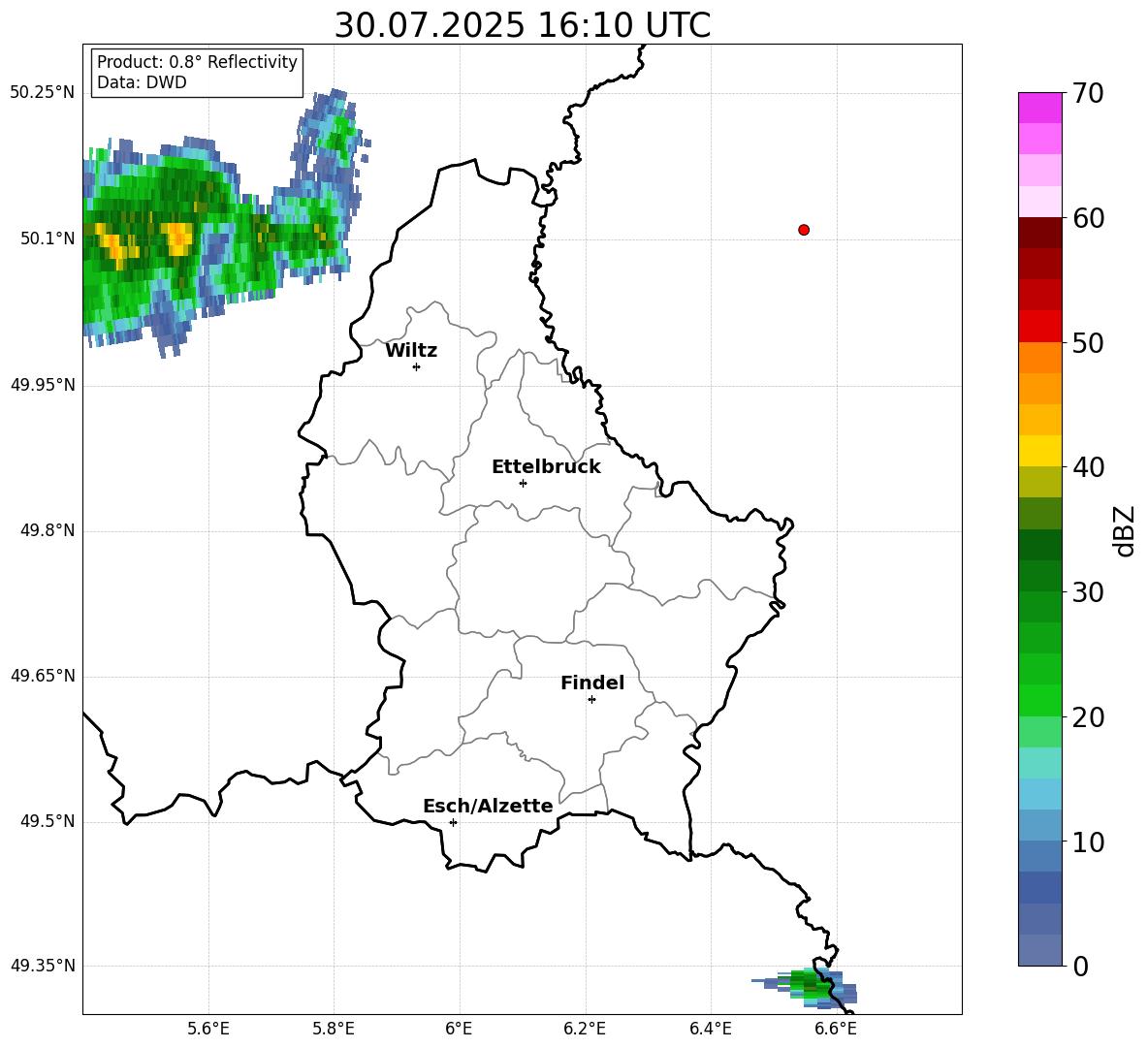Viewport: 1148px width, 1048px height.
Task: Click the Ettelbruck city label
Action: tap(546, 467)
